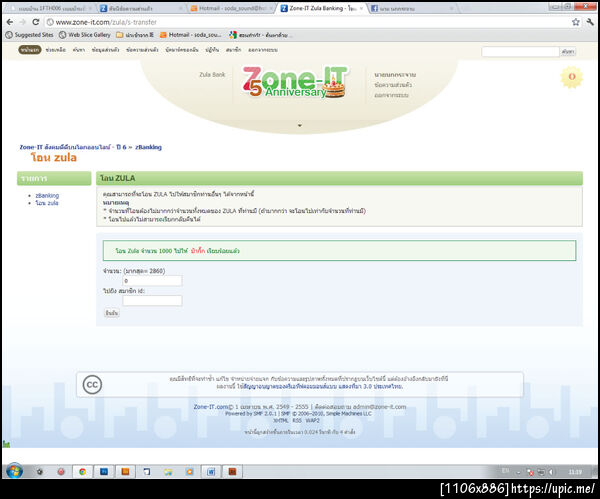Viewport: 600px width, 499px height.
Task: Open the folder bookmark next to Web Slice Gallery
Action: pyautogui.click(x=135, y=35)
